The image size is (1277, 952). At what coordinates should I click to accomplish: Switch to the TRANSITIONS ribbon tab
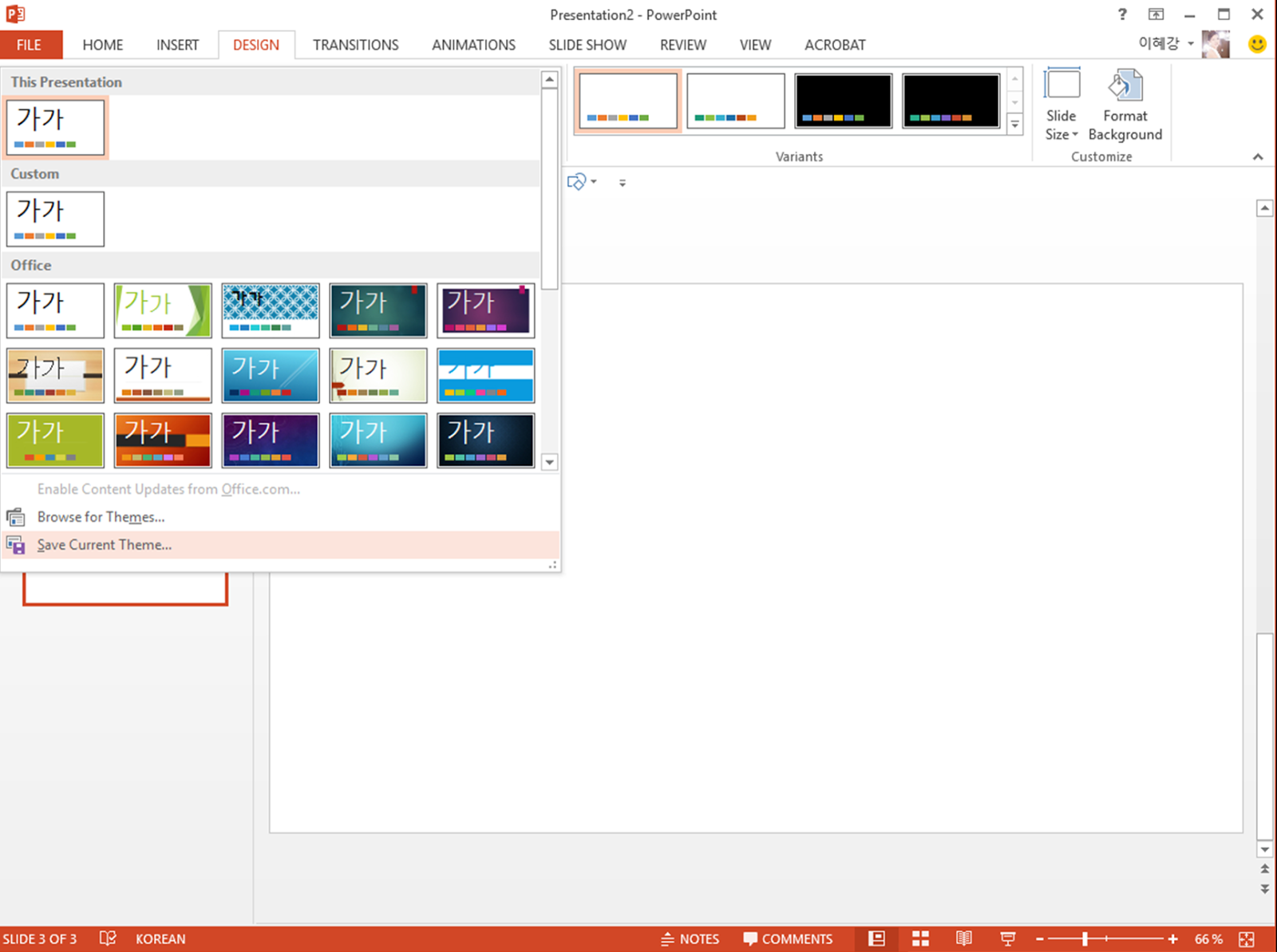(355, 45)
